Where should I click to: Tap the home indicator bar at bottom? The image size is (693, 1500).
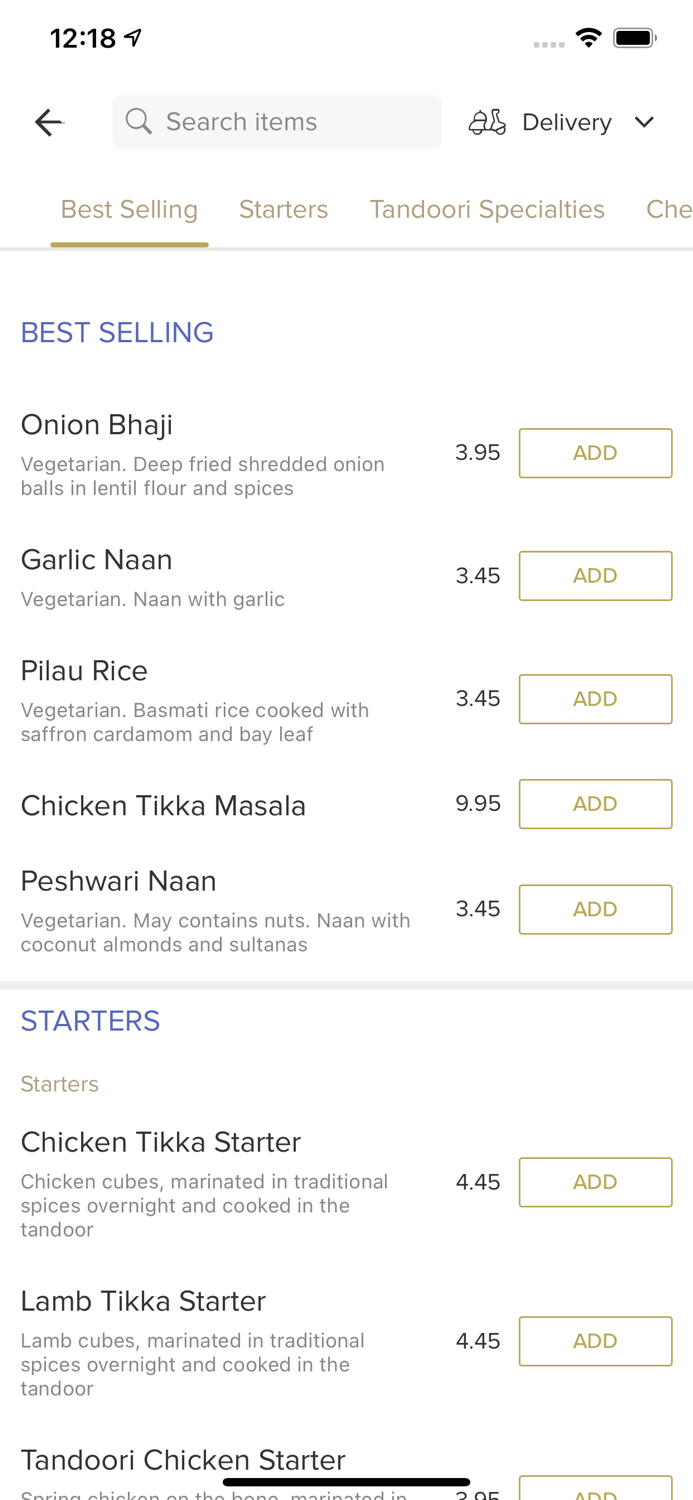coord(346,1480)
